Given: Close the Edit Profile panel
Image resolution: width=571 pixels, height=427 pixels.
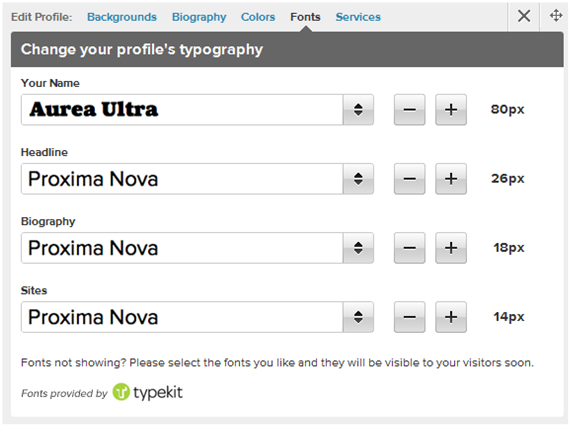Looking at the screenshot, I should (524, 16).
